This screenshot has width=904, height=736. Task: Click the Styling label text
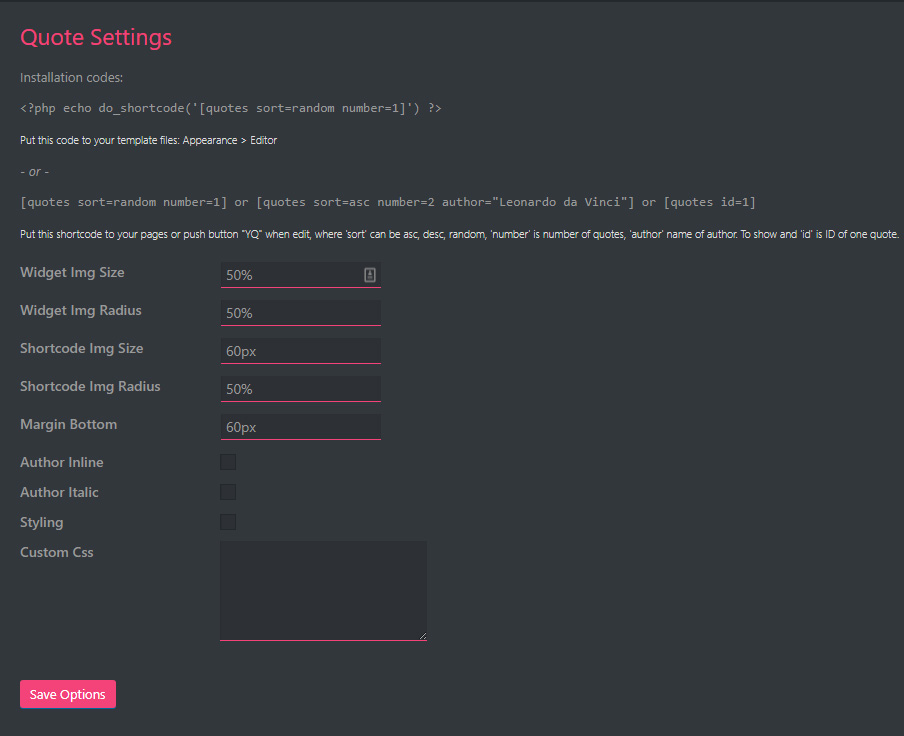pyautogui.click(x=42, y=522)
